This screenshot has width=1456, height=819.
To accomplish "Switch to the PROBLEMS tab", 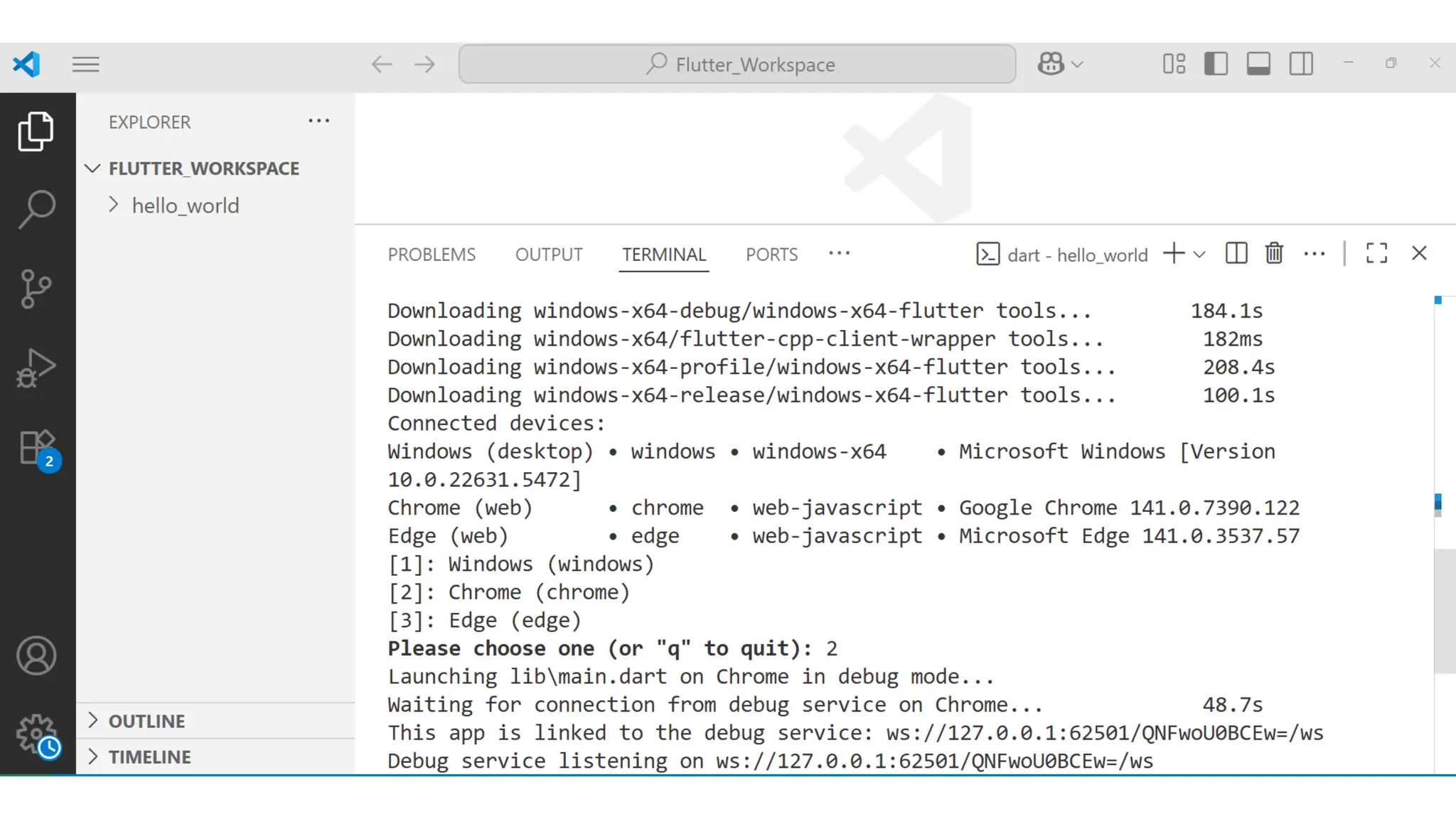I will pos(432,255).
